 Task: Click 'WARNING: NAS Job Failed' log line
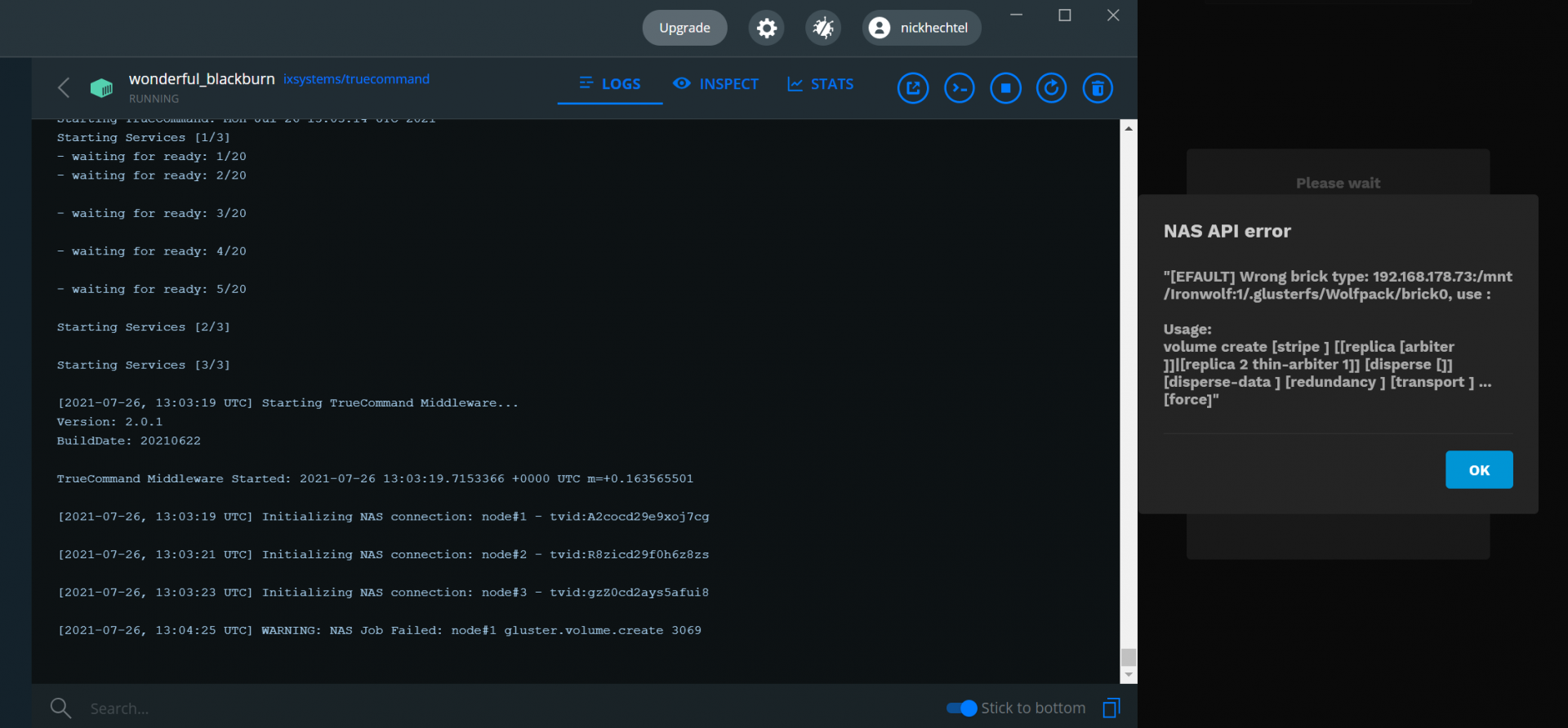point(379,630)
